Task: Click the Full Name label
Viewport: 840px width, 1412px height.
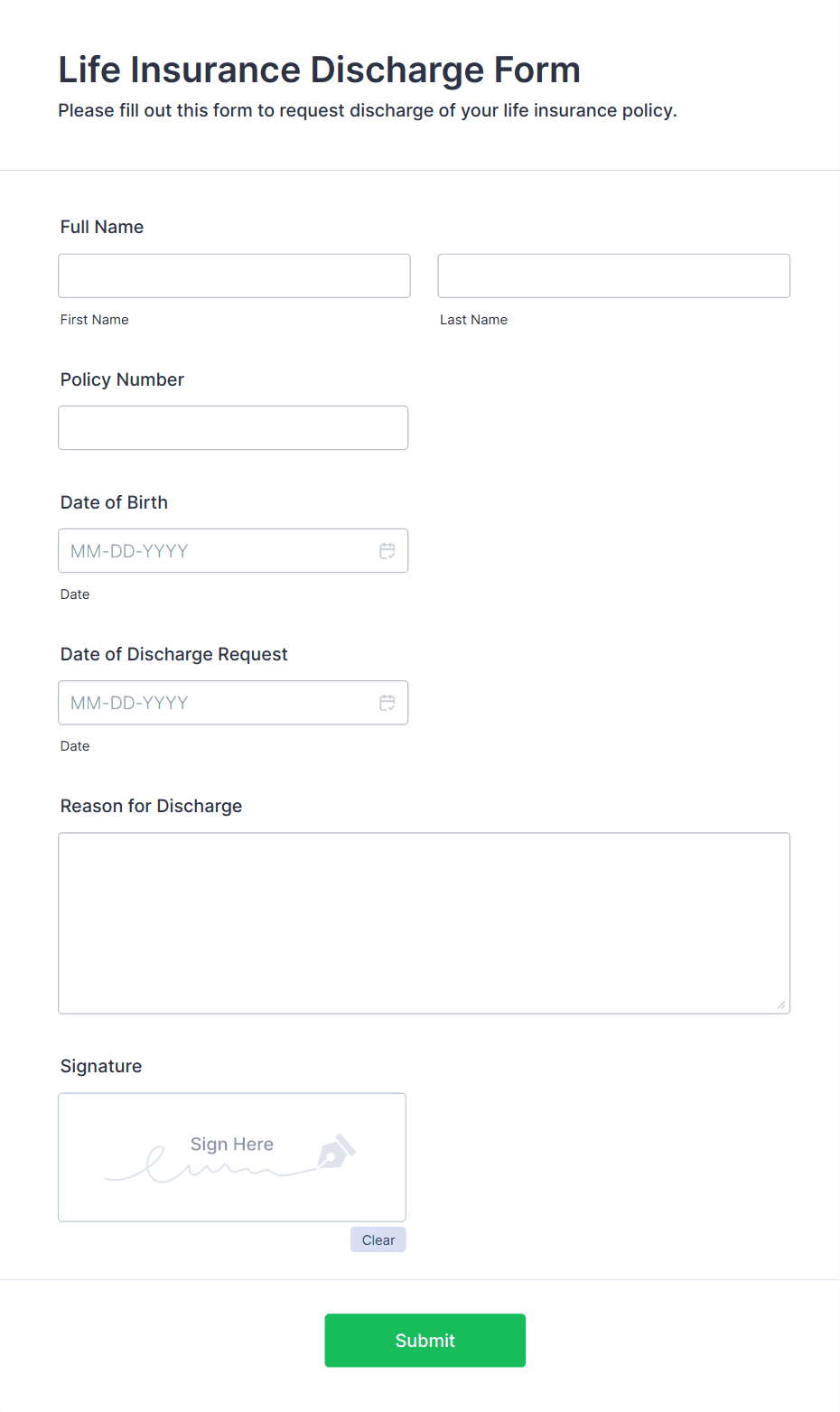Action: coord(101,227)
